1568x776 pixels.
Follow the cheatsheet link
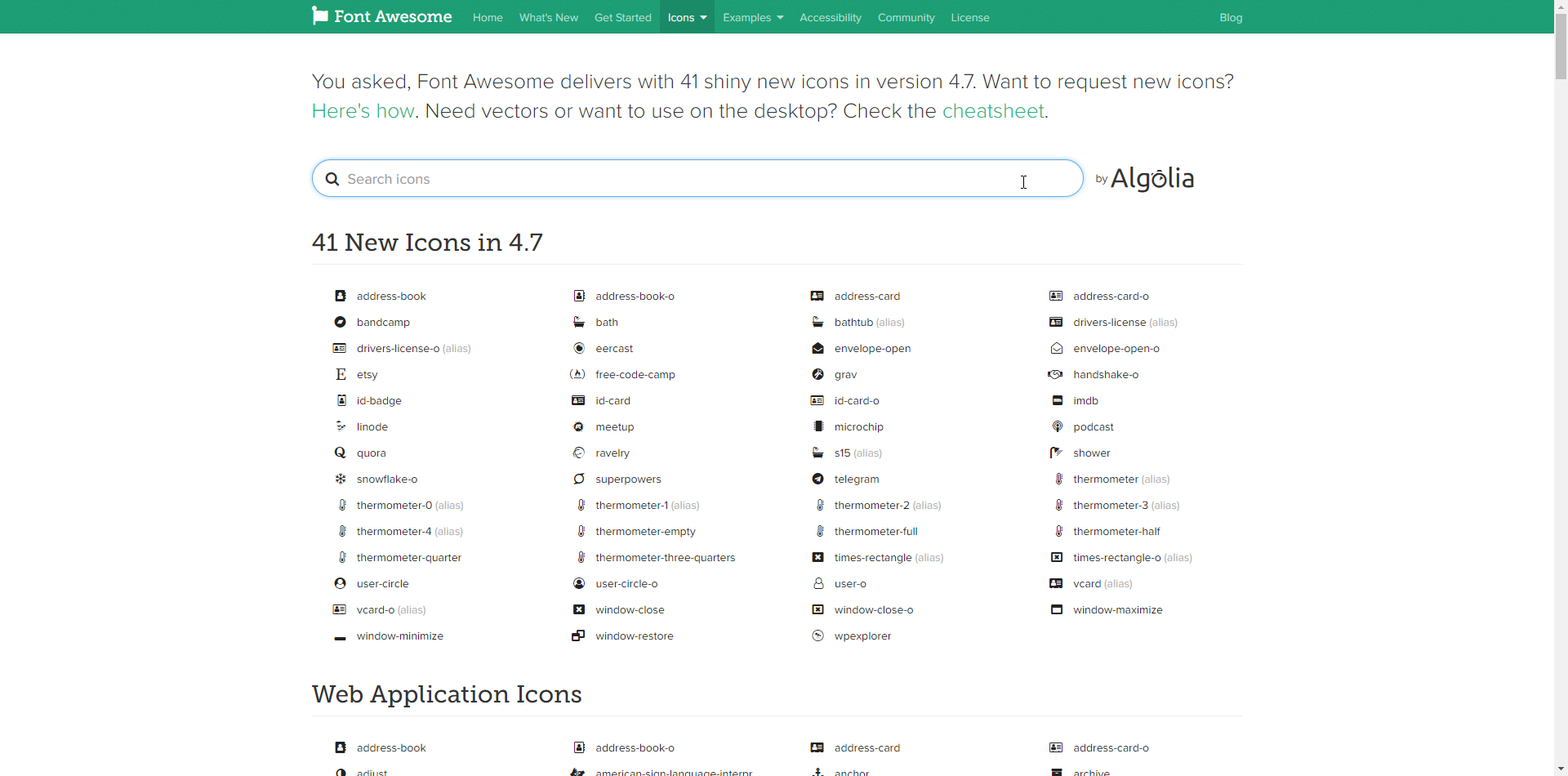pyautogui.click(x=993, y=111)
